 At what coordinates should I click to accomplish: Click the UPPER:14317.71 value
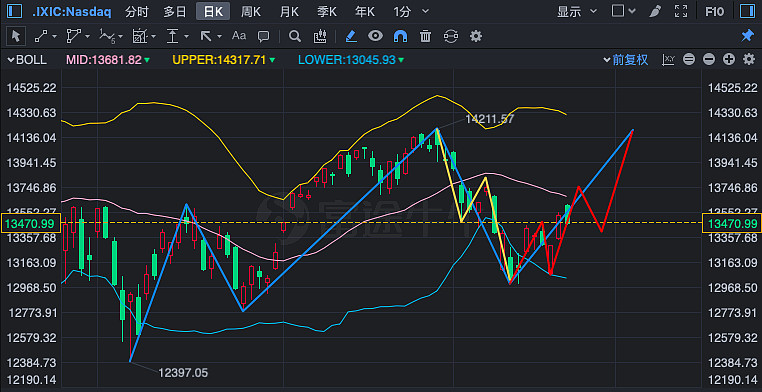click(220, 60)
